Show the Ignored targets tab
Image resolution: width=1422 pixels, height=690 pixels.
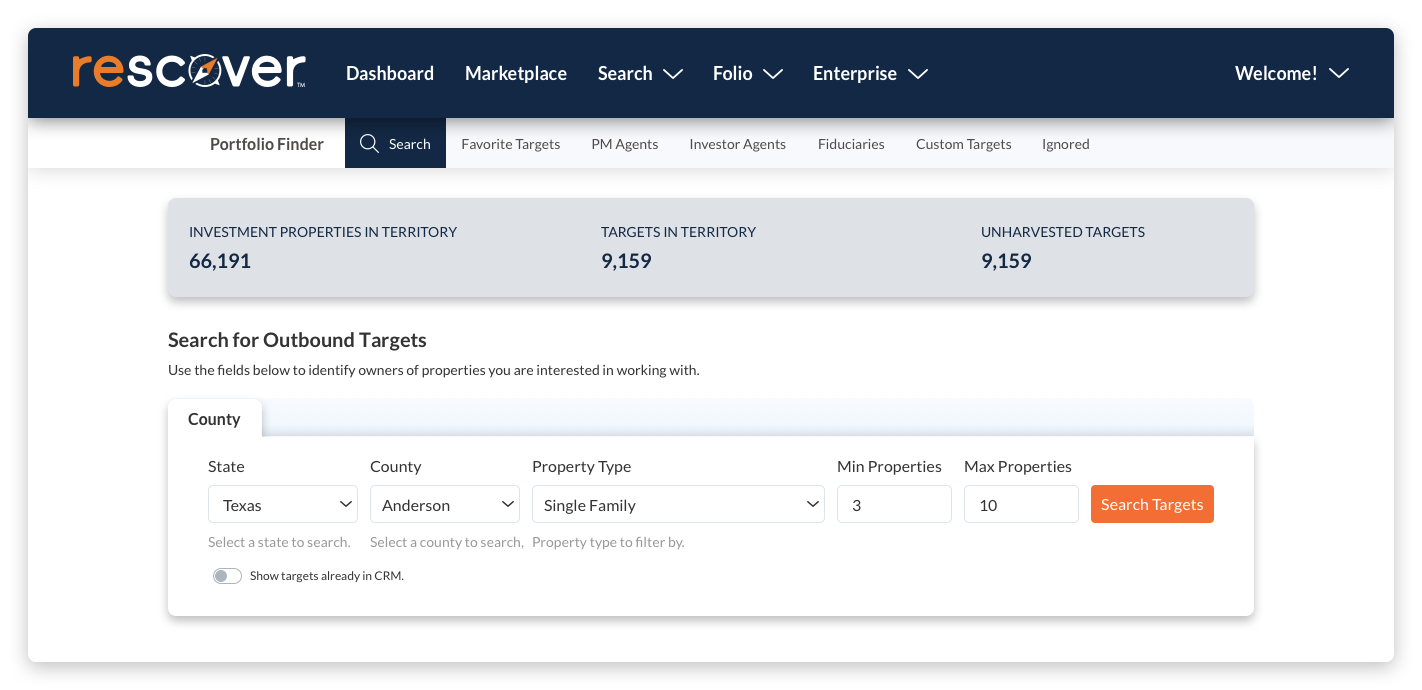point(1065,144)
